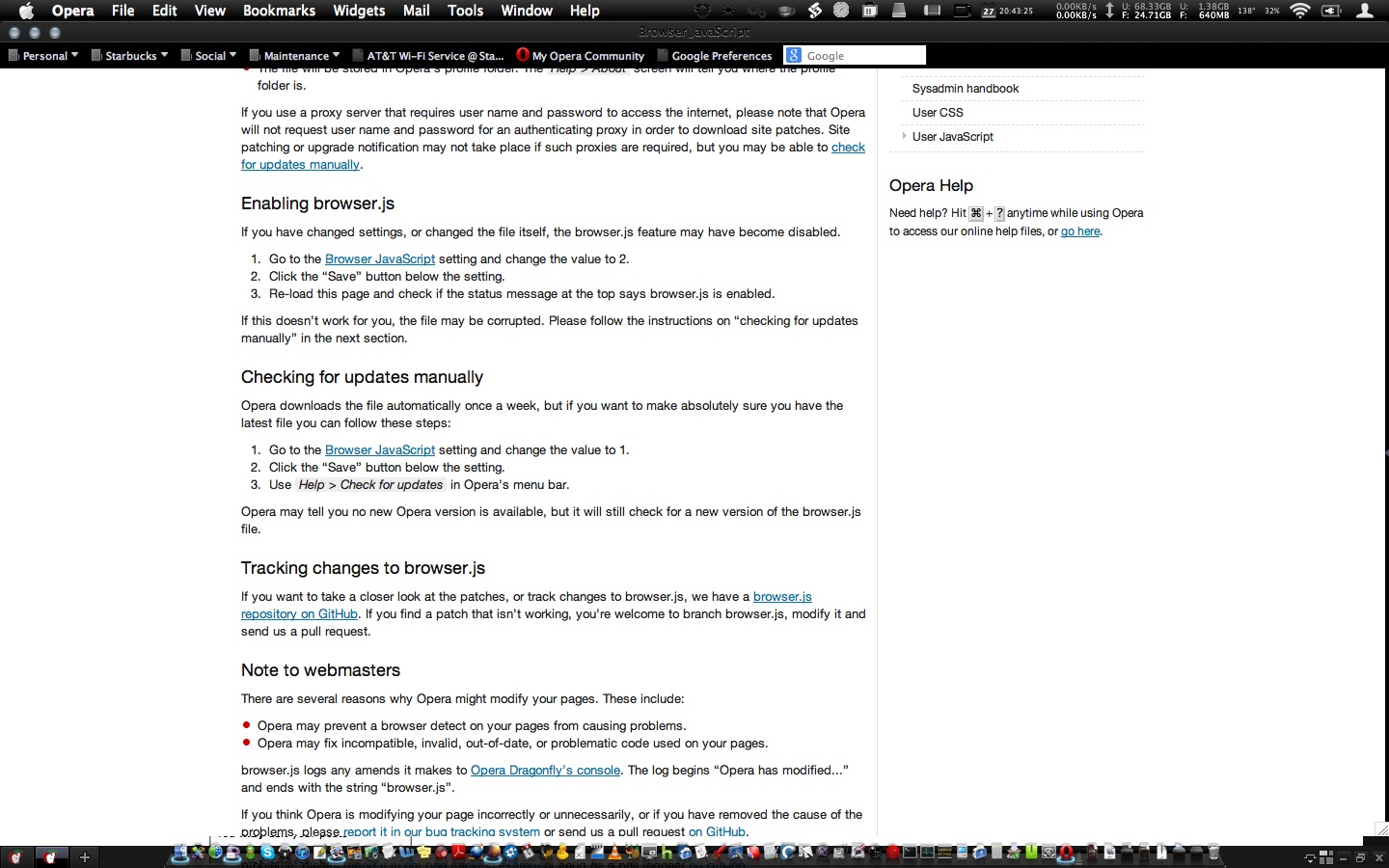Open My Opera Community bookmark

(580, 55)
